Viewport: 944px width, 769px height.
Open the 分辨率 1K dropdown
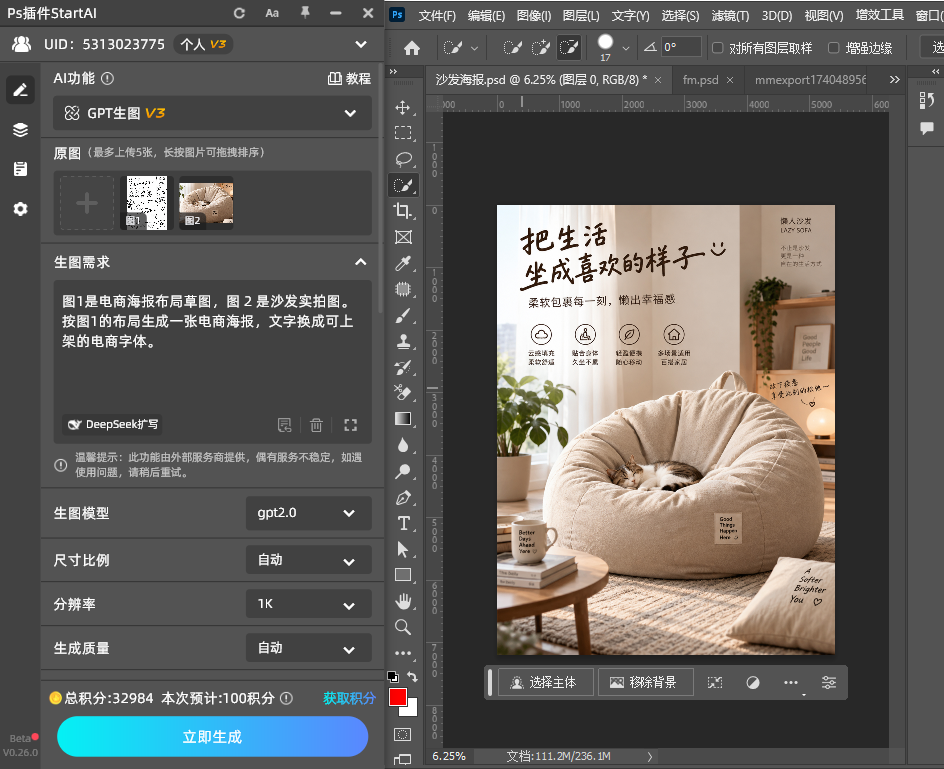(x=308, y=604)
